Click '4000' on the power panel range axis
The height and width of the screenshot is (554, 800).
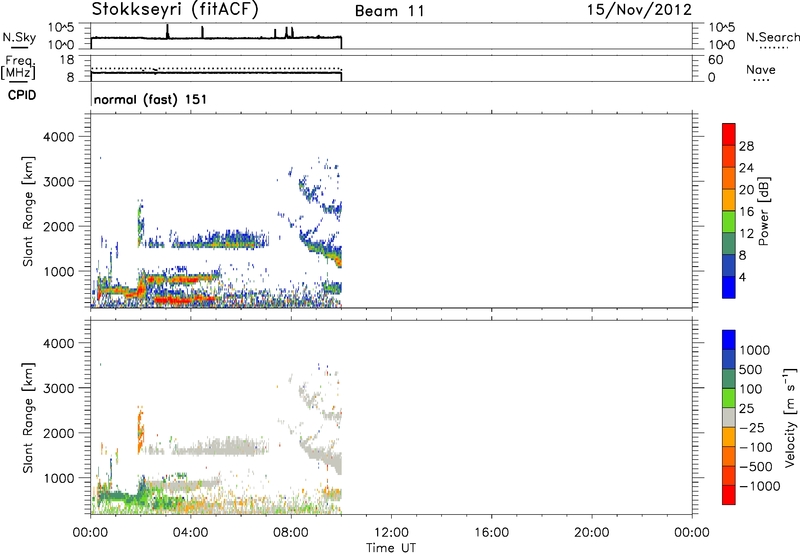pyautogui.click(x=59, y=137)
